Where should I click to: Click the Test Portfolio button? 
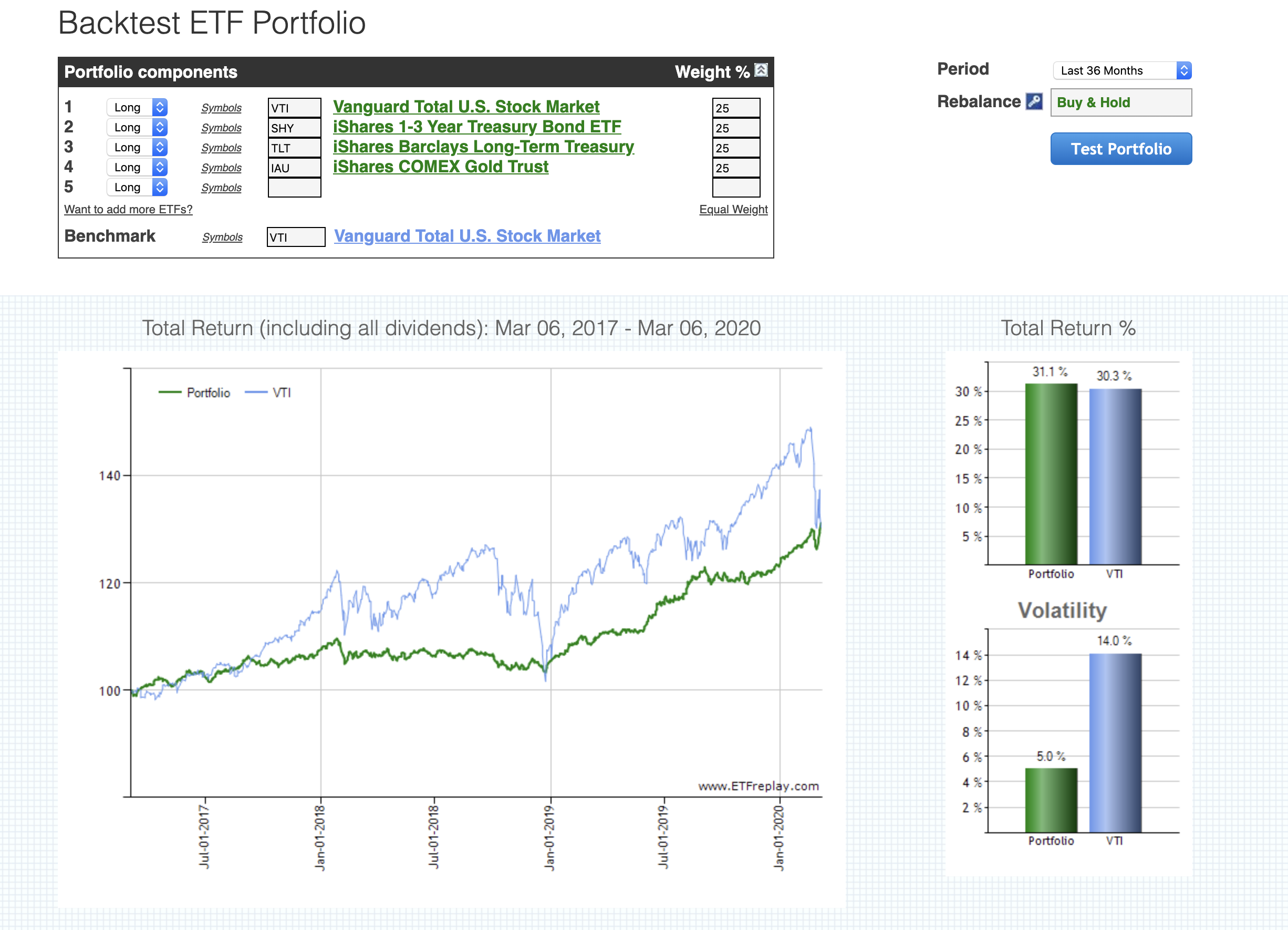(1121, 149)
